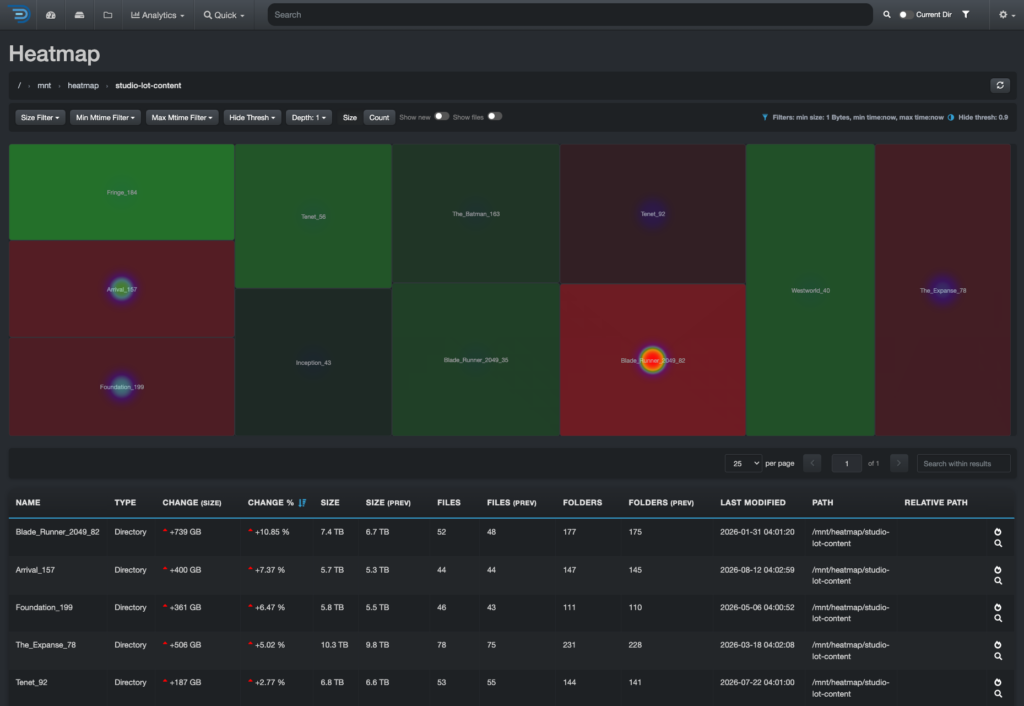Open the Depth: 1 dropdown

click(x=308, y=118)
